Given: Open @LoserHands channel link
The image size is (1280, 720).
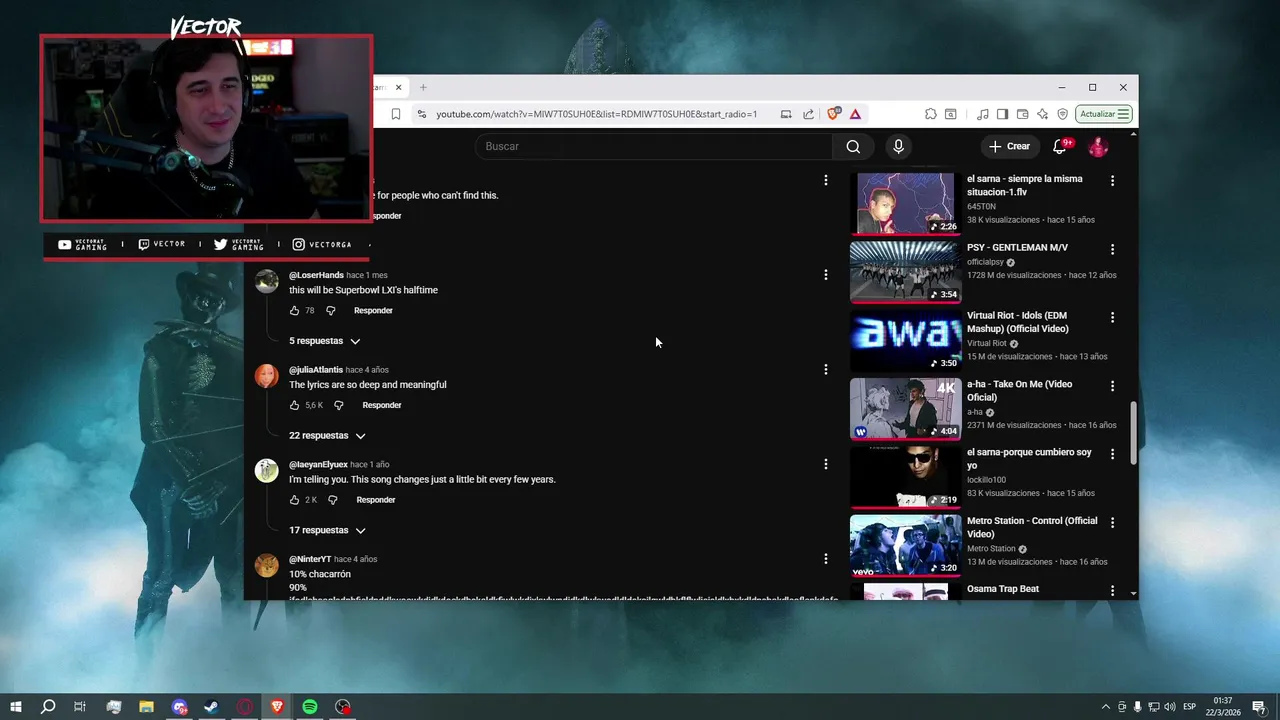Looking at the screenshot, I should coord(316,275).
